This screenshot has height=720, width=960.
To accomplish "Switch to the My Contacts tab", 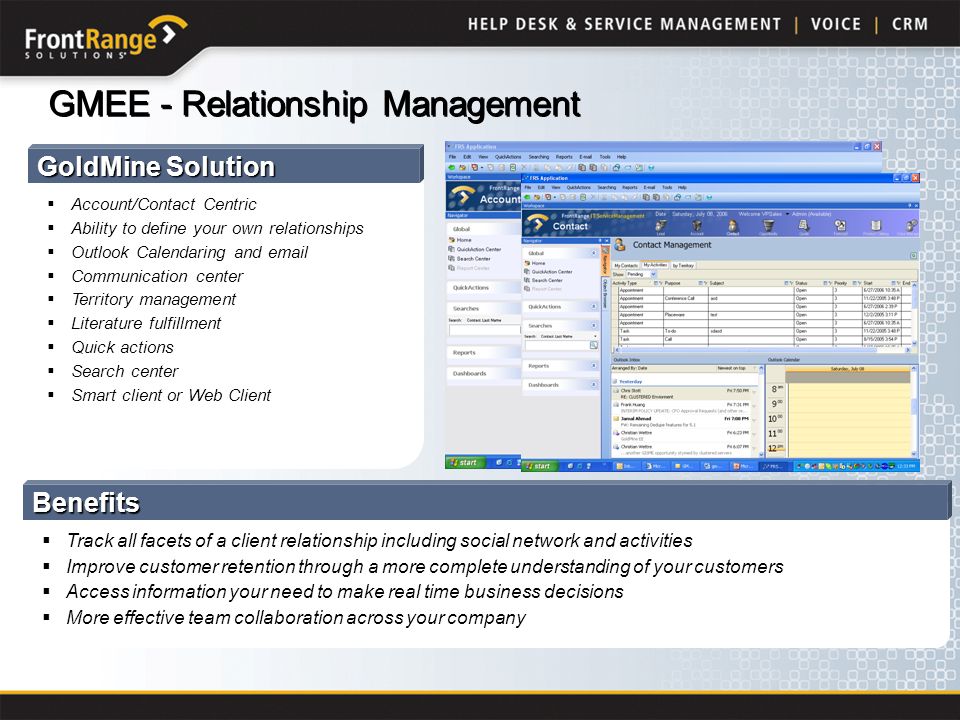I will coord(626,265).
